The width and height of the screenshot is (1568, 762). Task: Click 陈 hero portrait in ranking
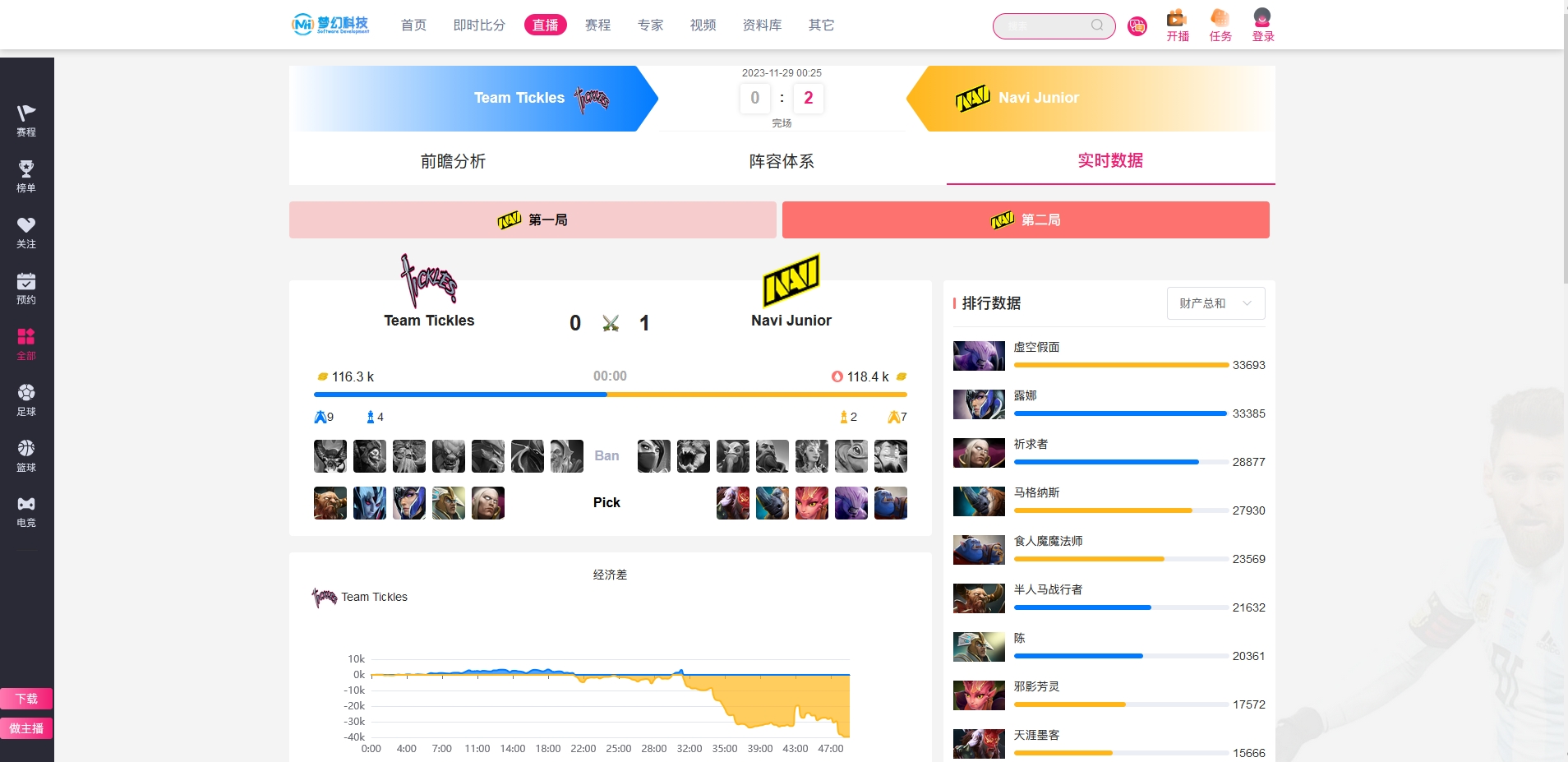tap(979, 647)
